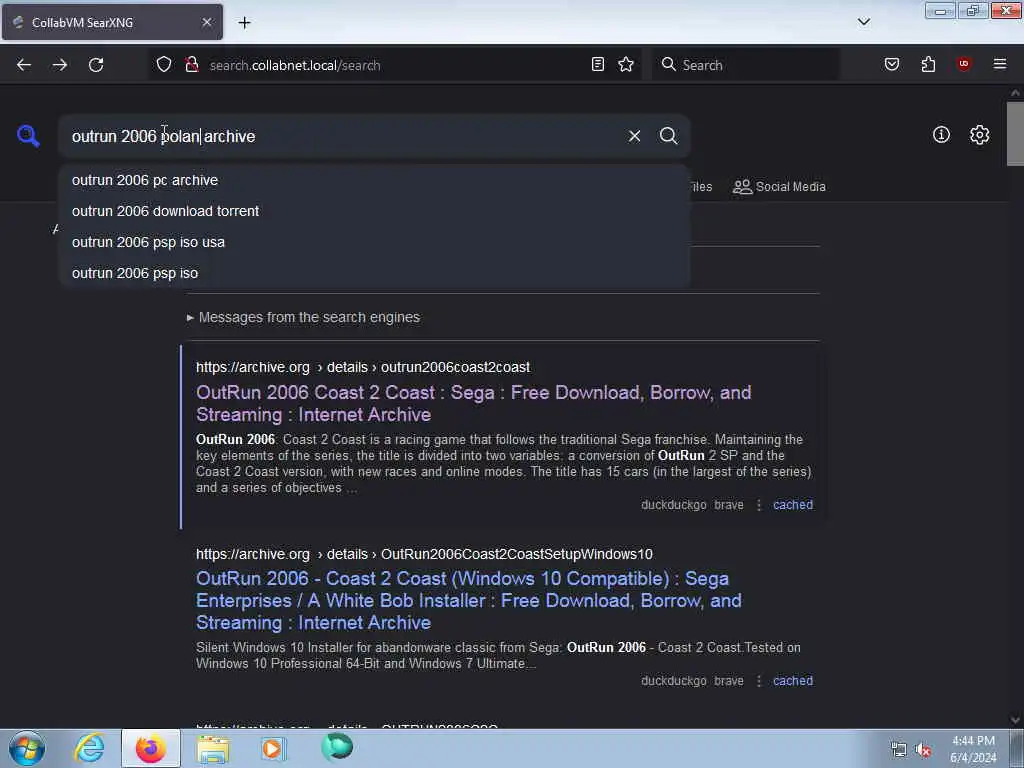The height and width of the screenshot is (768, 1024).
Task: Open cached link of the Windows 10 result
Action: coord(793,680)
